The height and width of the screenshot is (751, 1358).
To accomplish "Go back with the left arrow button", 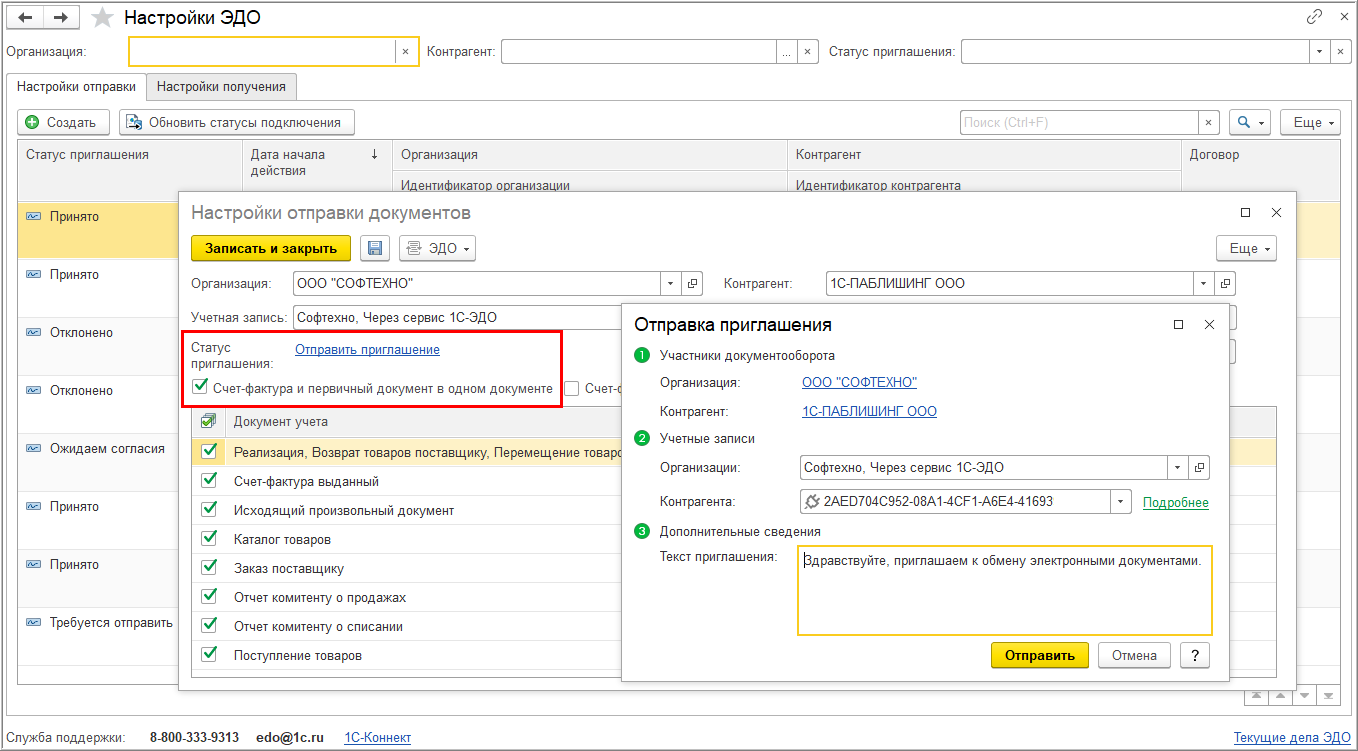I will (25, 18).
